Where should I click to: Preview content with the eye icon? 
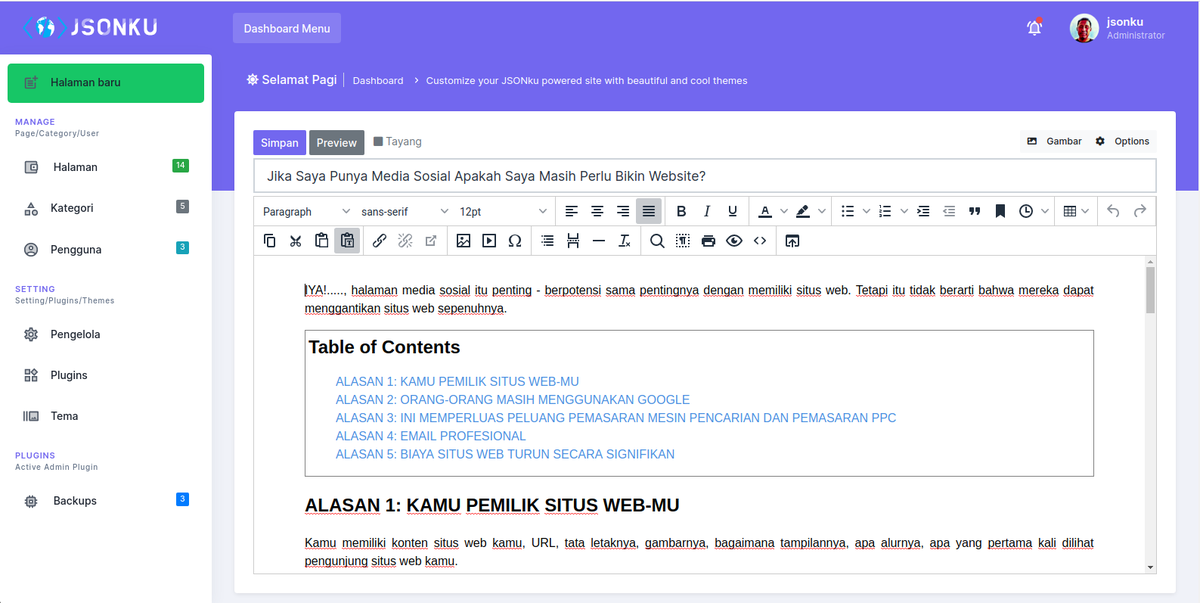(x=735, y=240)
